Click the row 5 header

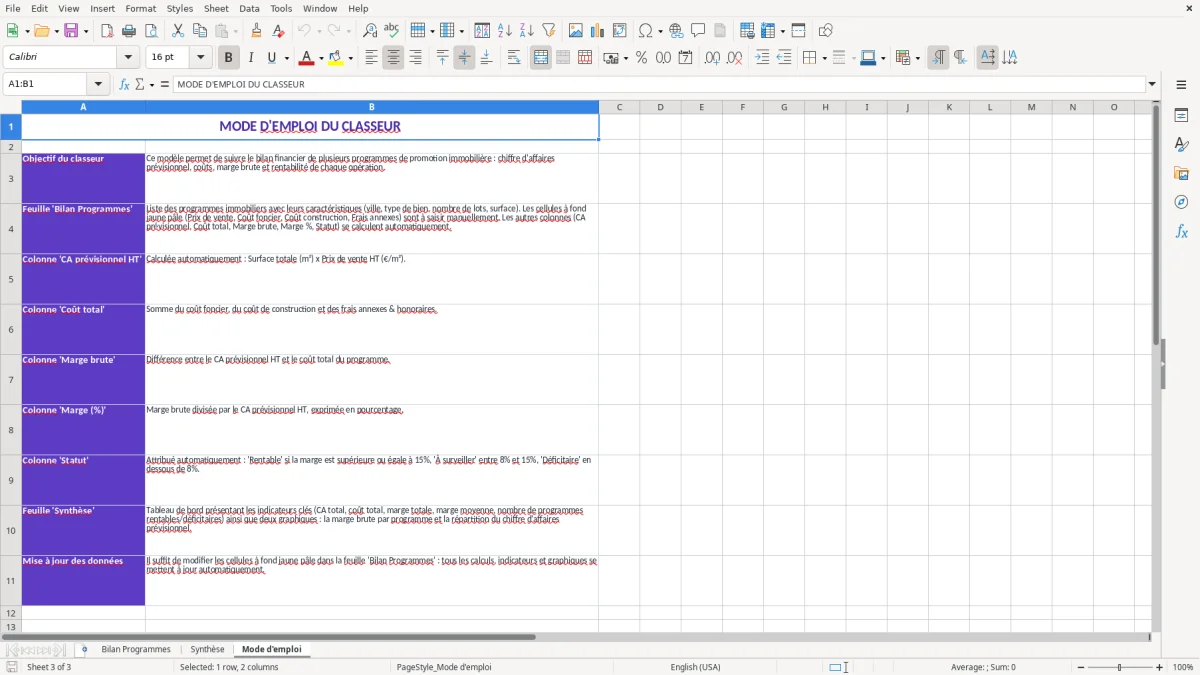[11, 279]
